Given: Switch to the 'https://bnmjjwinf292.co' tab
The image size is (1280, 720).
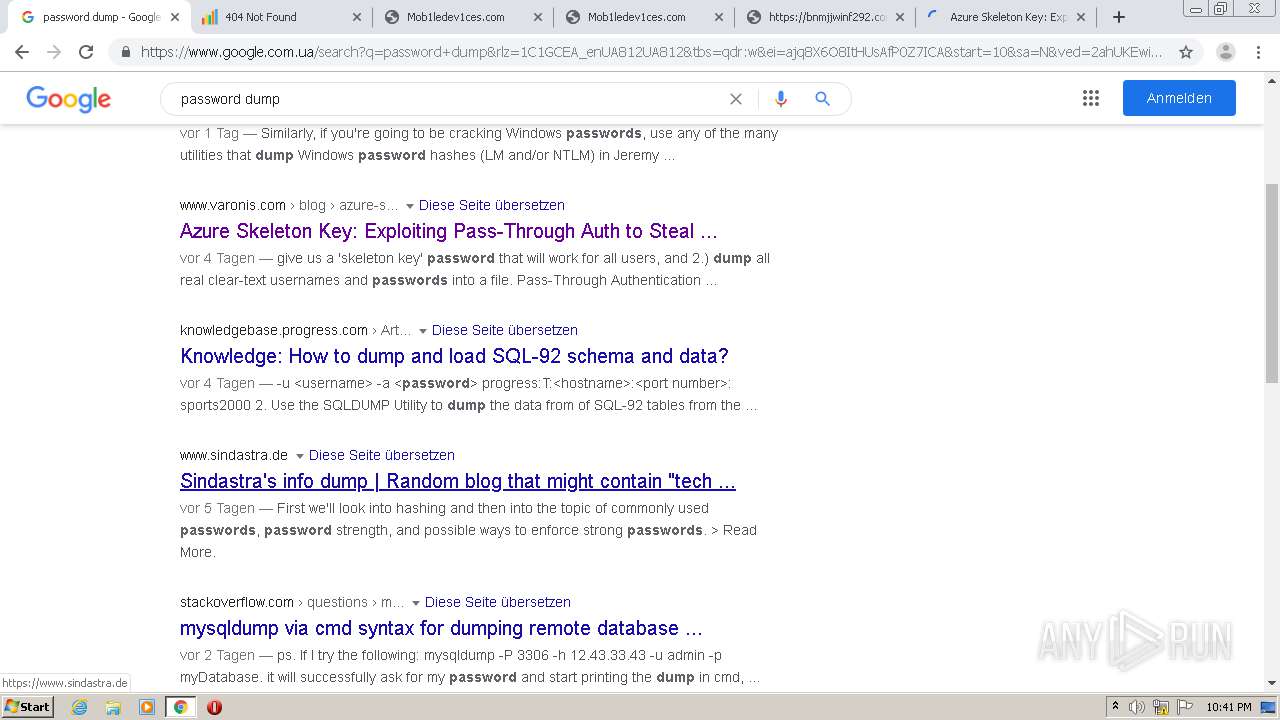Looking at the screenshot, I should 824,17.
